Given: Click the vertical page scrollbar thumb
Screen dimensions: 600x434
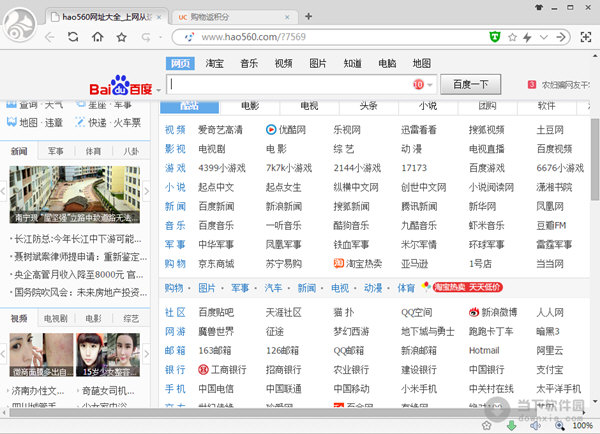Looking at the screenshot, I should (x=595, y=159).
